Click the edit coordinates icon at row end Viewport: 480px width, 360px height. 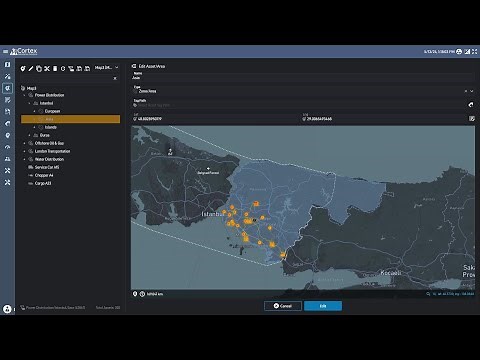point(472,118)
